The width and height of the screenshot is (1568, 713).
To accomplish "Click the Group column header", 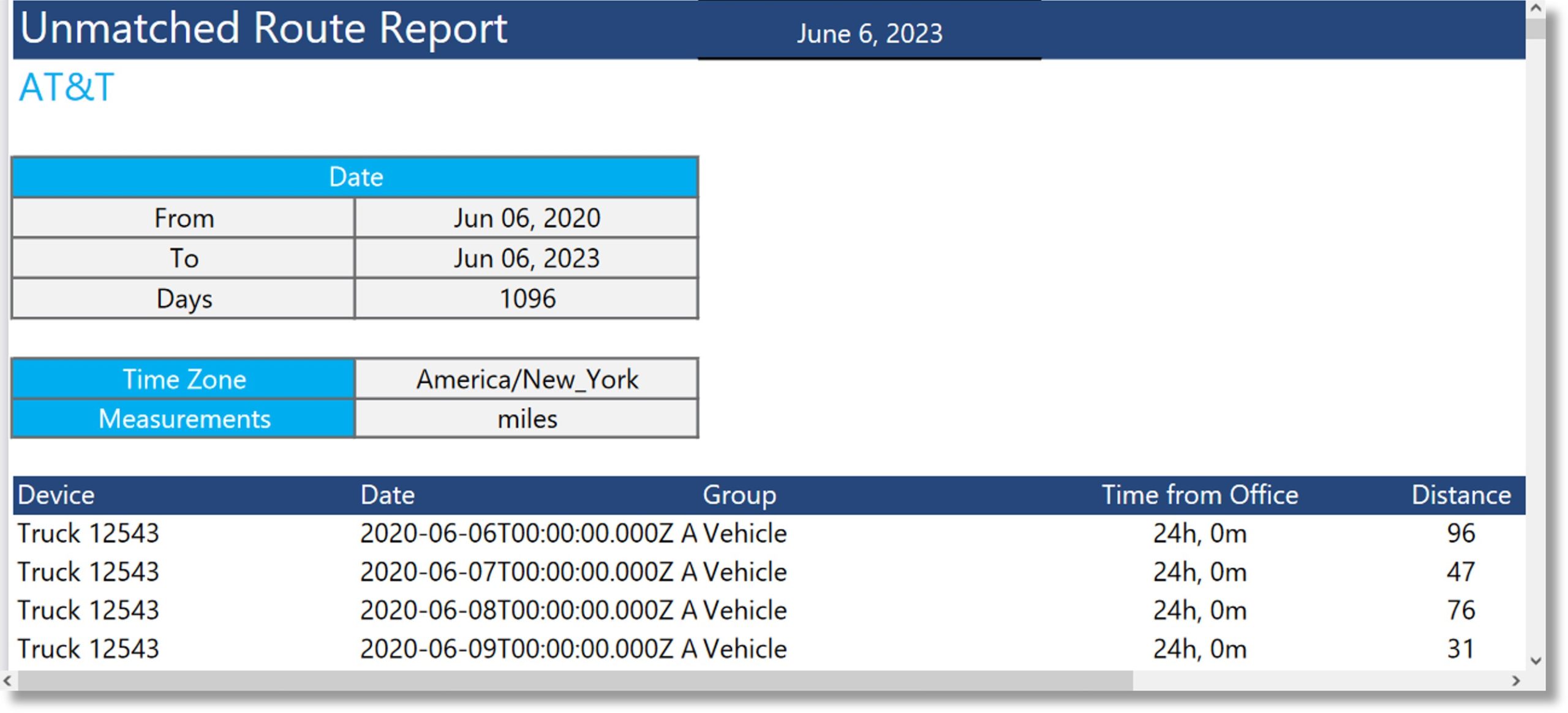I will (739, 495).
